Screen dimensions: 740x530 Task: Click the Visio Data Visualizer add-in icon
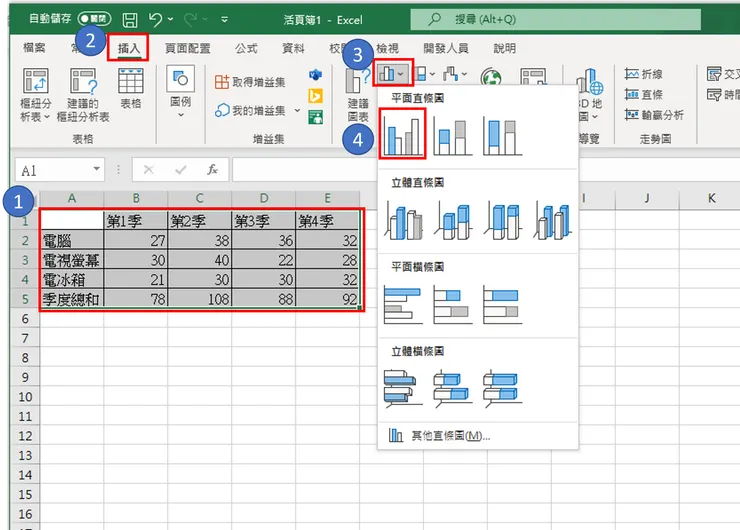(315, 75)
